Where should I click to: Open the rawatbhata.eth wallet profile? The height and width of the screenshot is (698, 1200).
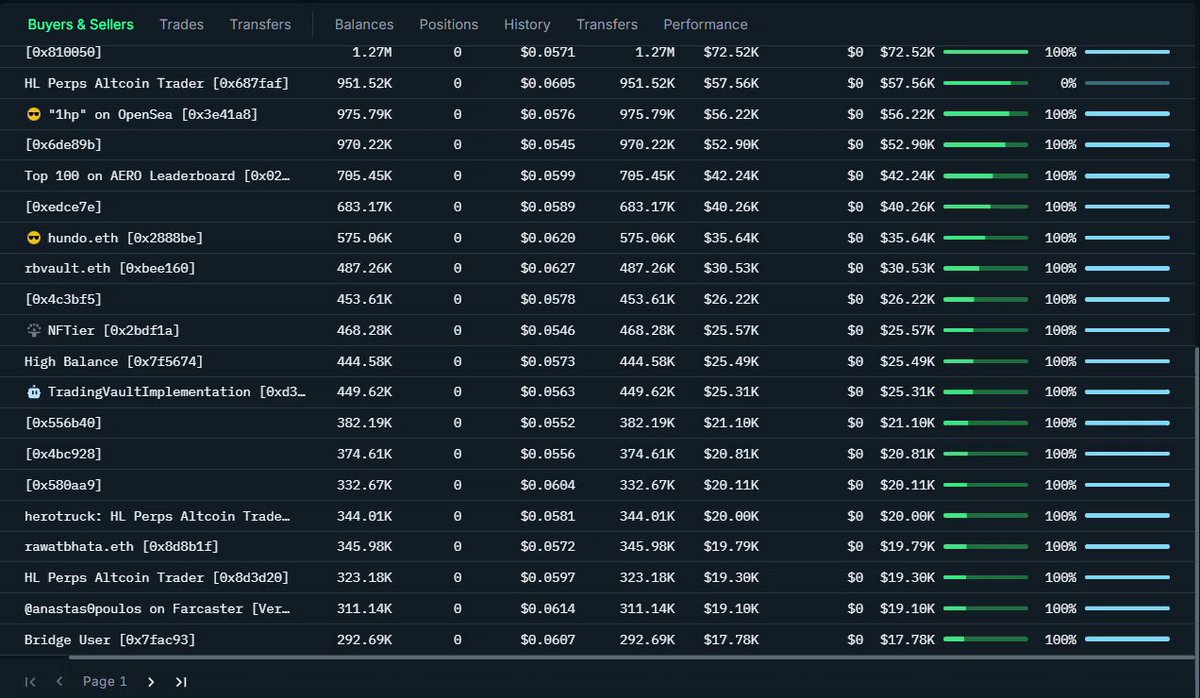122,547
